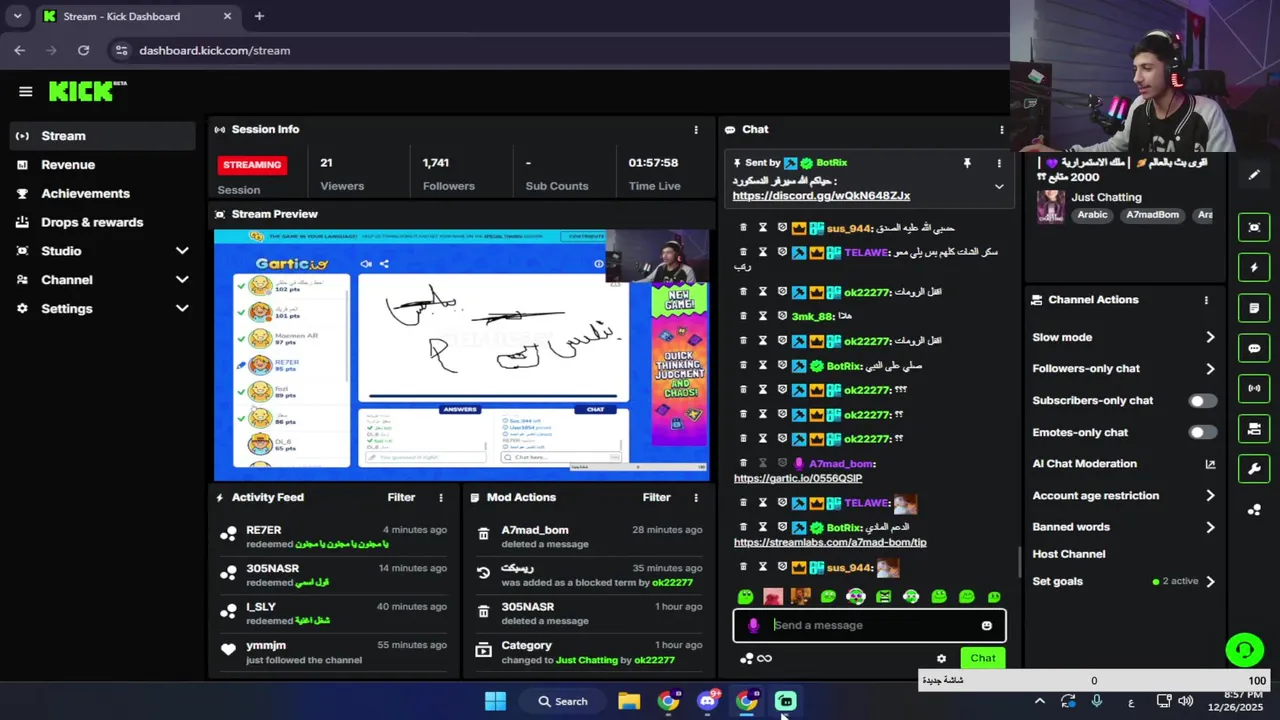Unpin the pinned BotRix message with the pin icon
This screenshot has height=720, width=1280.
click(967, 163)
